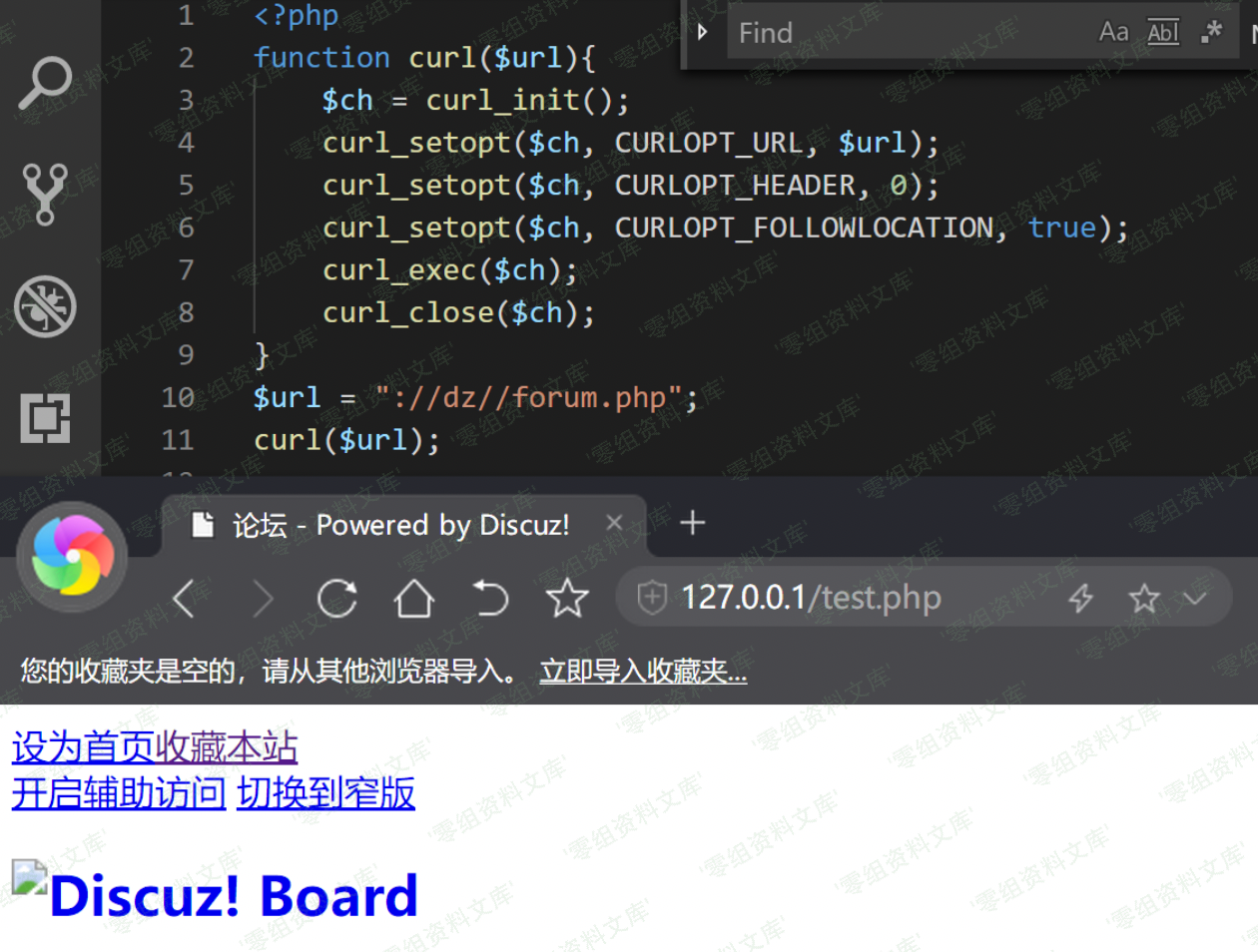Select the Discuz! forum browser tab
The image size is (1258, 952).
(399, 525)
